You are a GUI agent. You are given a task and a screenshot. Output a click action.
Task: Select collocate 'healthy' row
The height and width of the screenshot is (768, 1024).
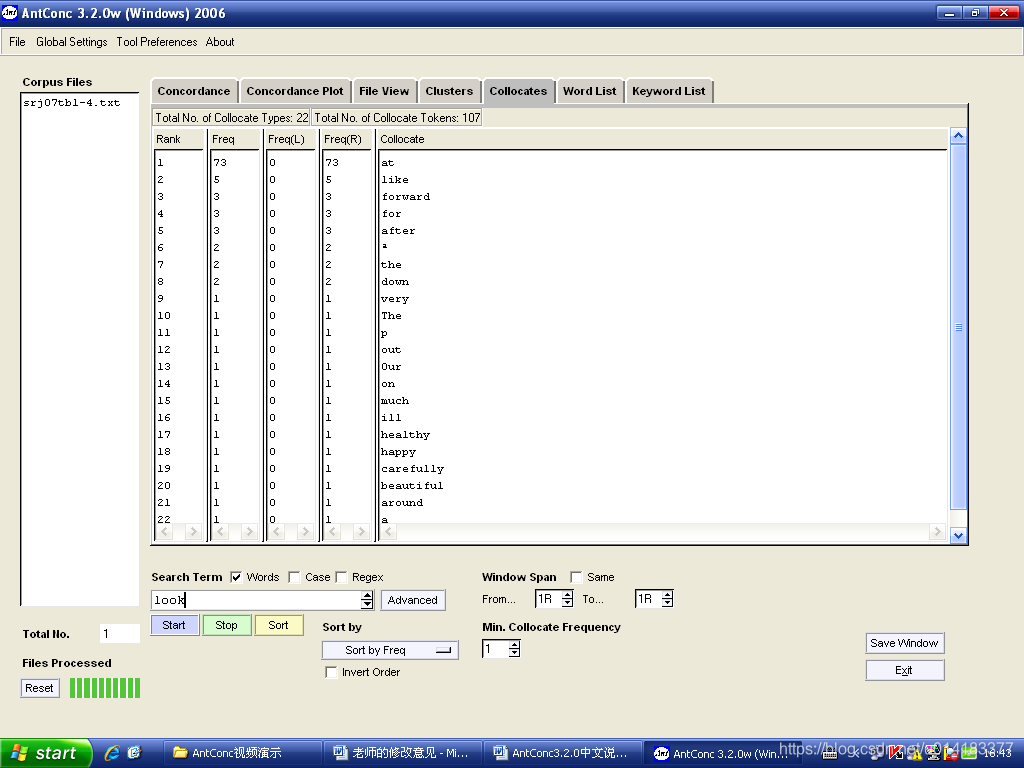[406, 435]
